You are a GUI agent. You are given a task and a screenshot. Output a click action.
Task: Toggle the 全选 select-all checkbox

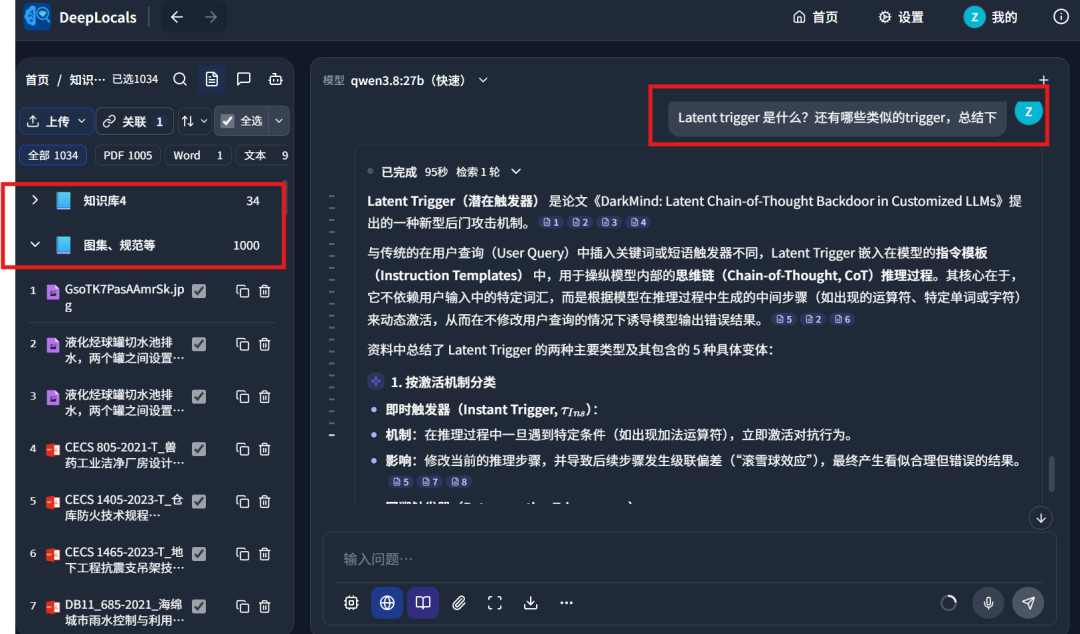point(227,121)
